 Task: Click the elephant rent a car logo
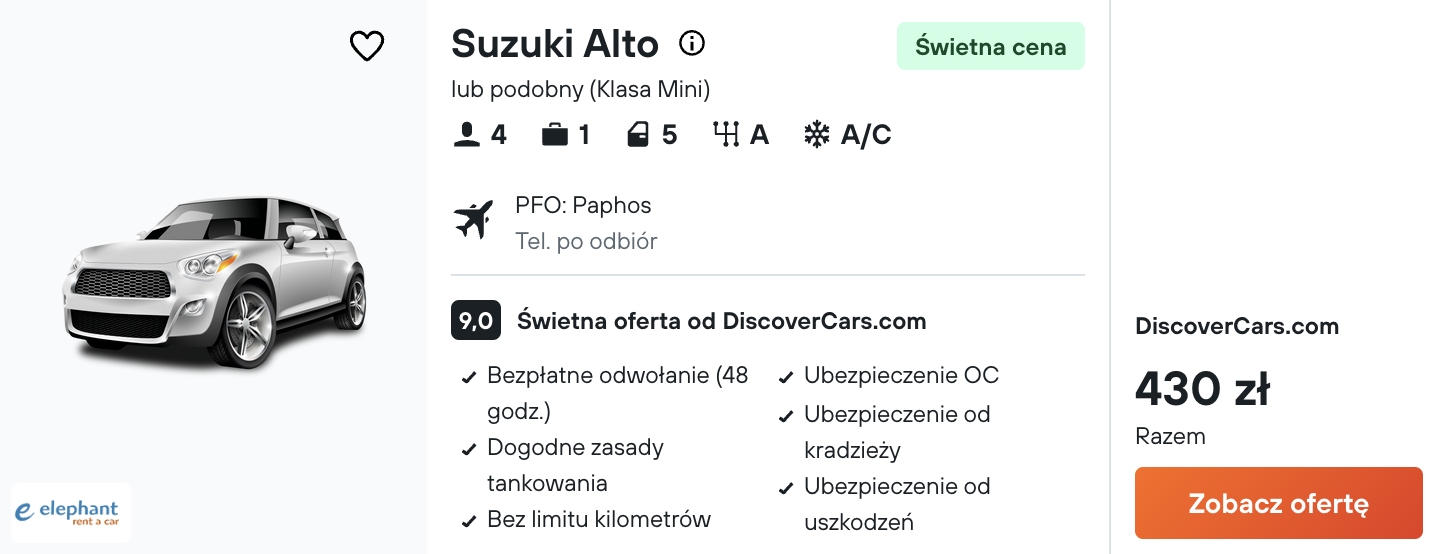pyautogui.click(x=70, y=512)
